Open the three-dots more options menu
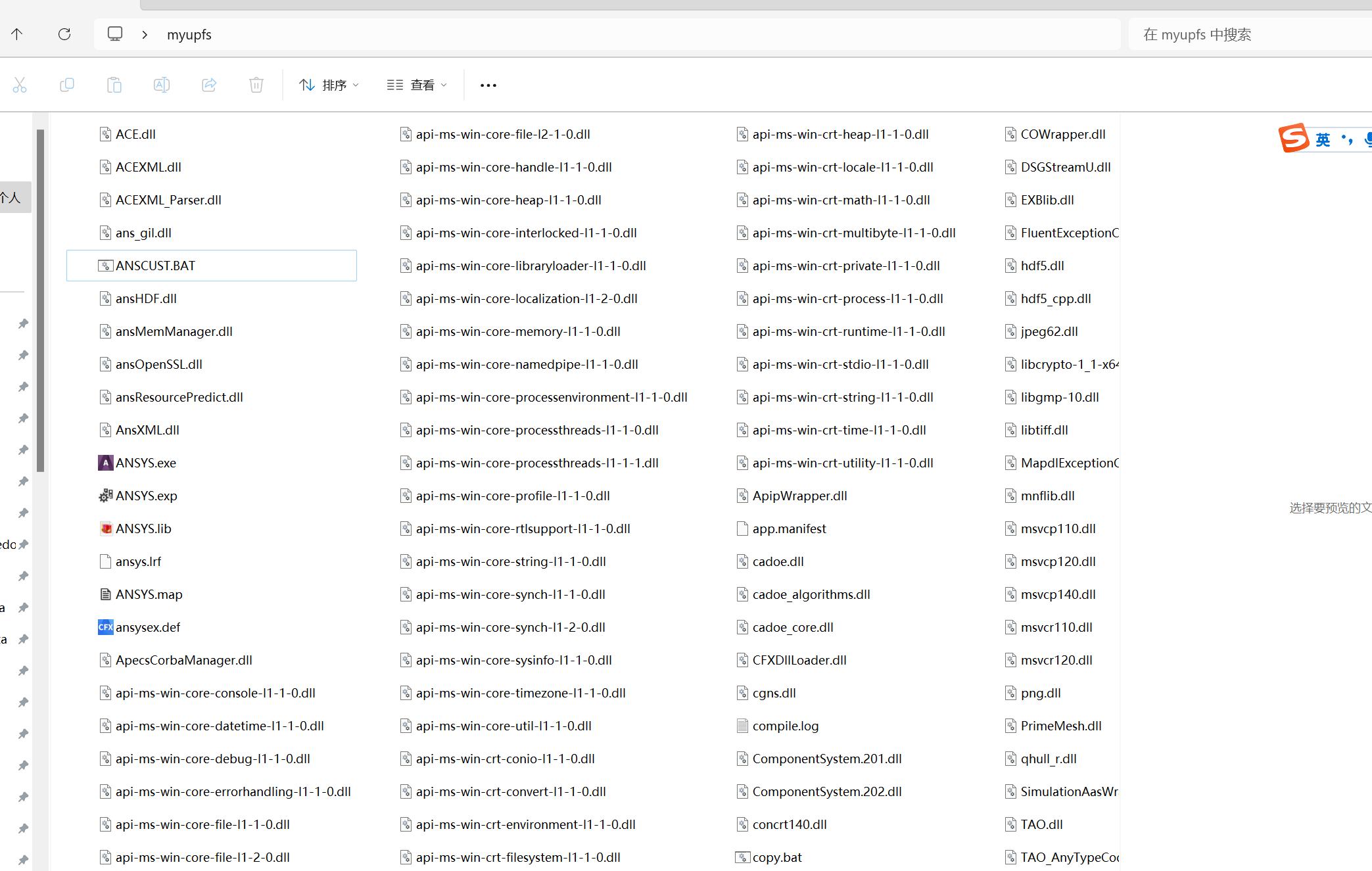Viewport: 1372px width, 871px height. 488,85
